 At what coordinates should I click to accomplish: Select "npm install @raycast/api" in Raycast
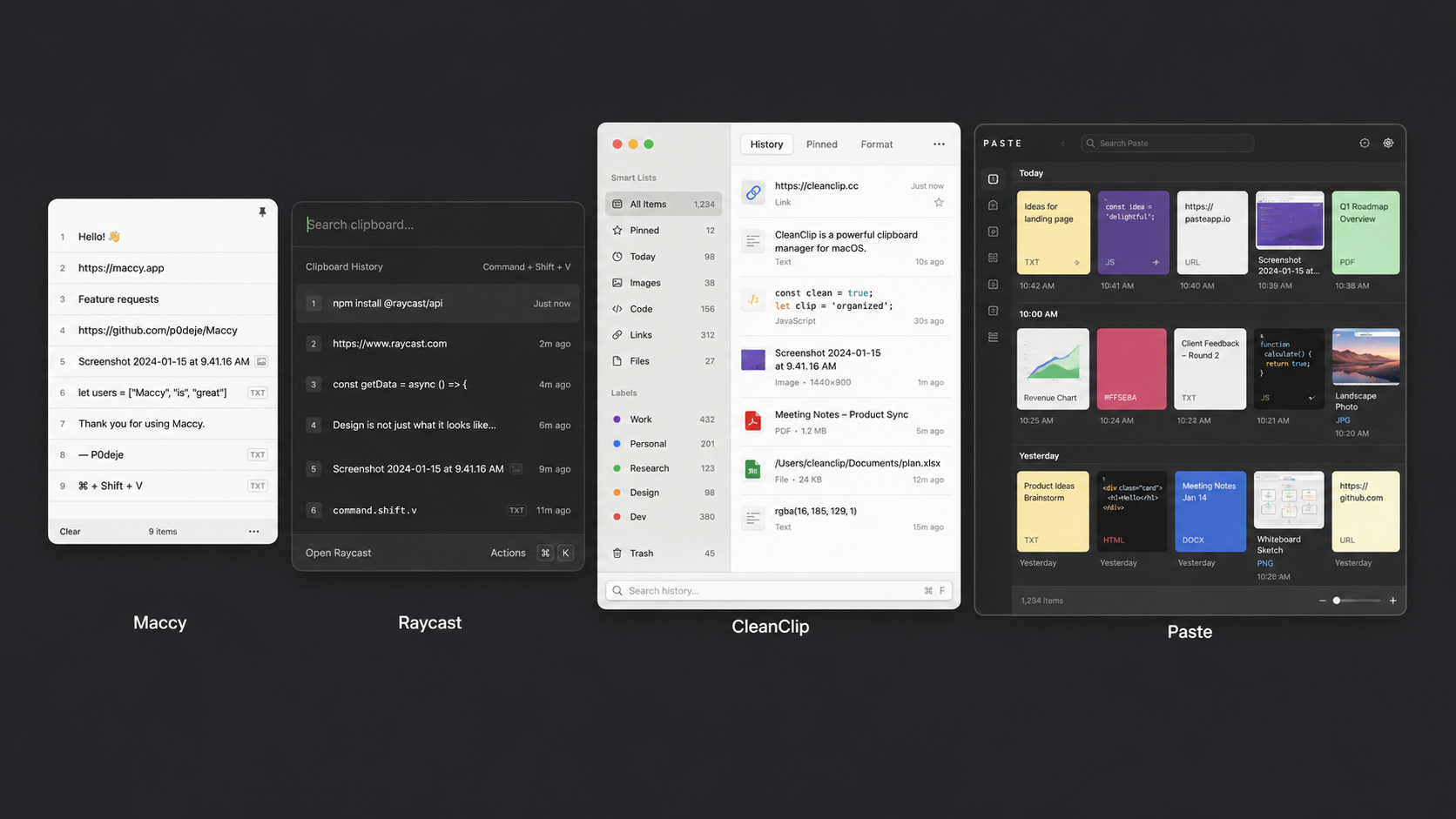tap(438, 303)
